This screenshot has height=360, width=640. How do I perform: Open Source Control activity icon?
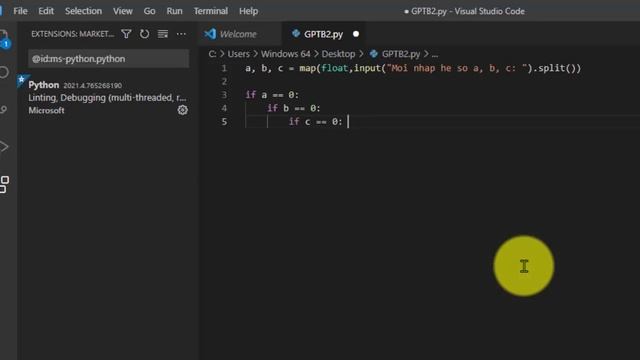coord(4,109)
